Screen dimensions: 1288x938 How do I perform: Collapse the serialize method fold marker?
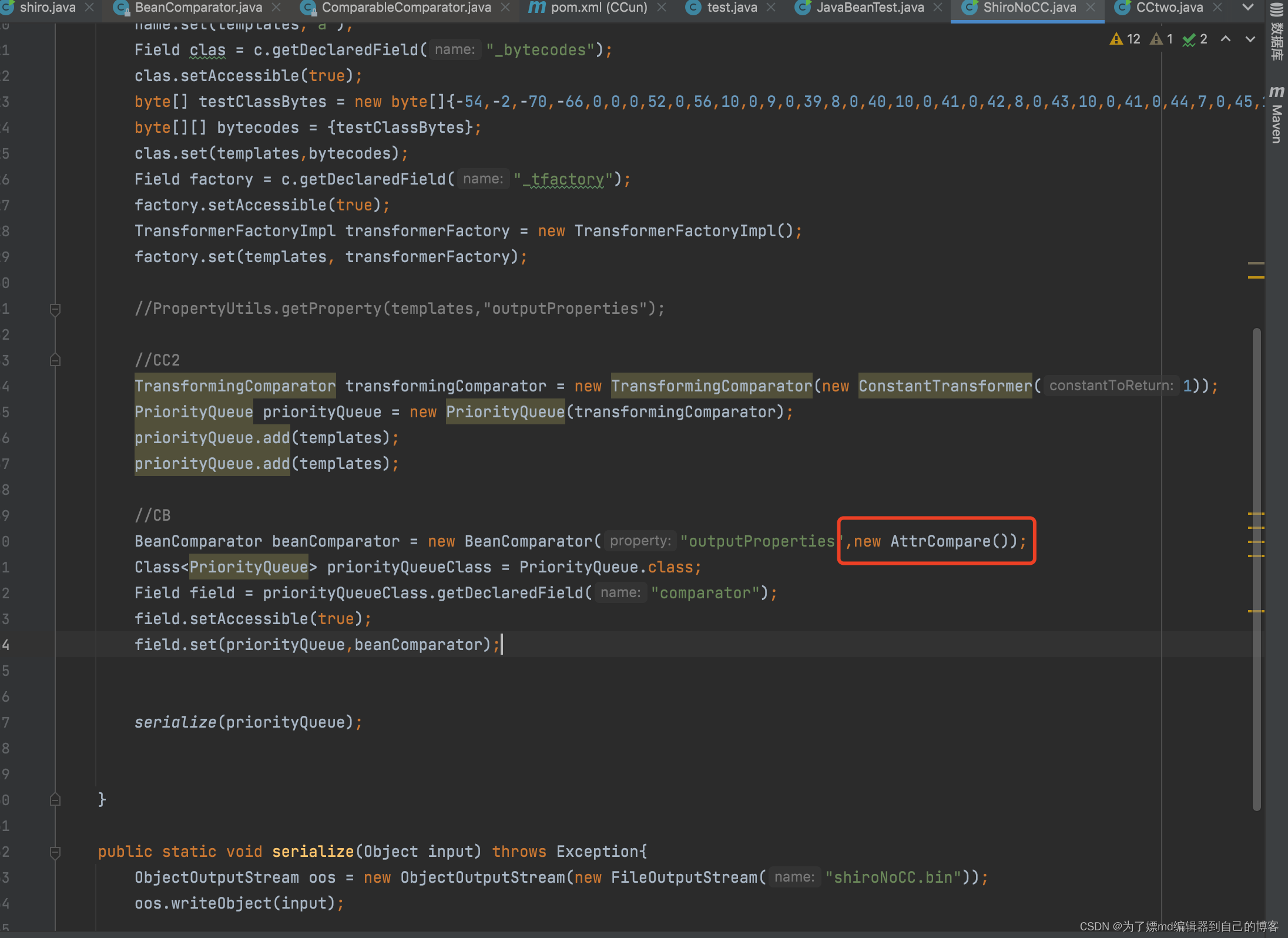(55, 852)
